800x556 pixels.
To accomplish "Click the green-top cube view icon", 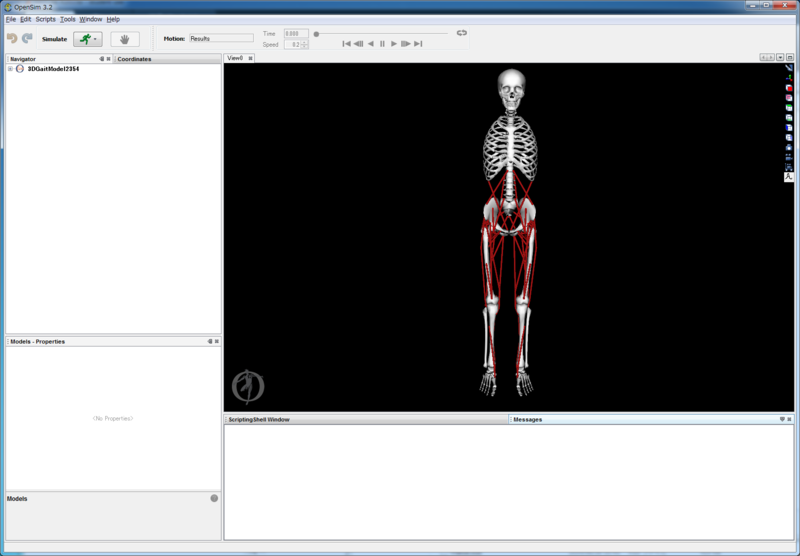I will 789,108.
